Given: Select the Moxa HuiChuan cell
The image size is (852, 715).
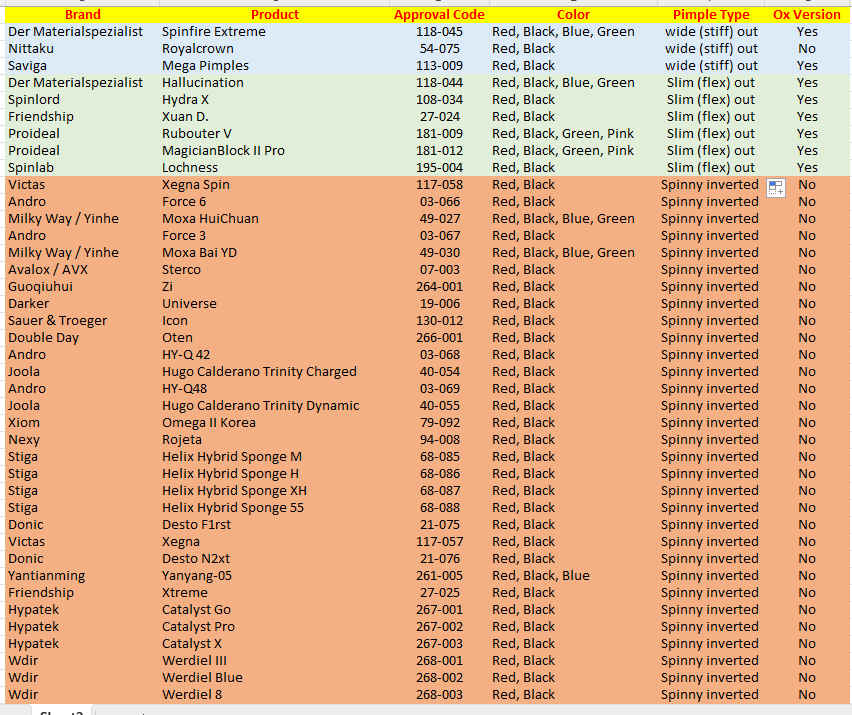Looking at the screenshot, I should point(275,218).
